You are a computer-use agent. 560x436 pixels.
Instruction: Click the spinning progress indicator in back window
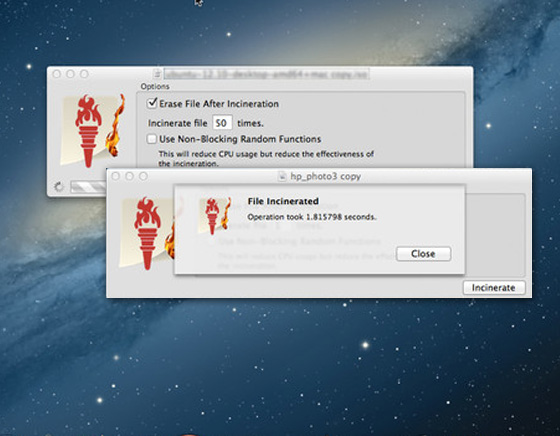point(59,186)
